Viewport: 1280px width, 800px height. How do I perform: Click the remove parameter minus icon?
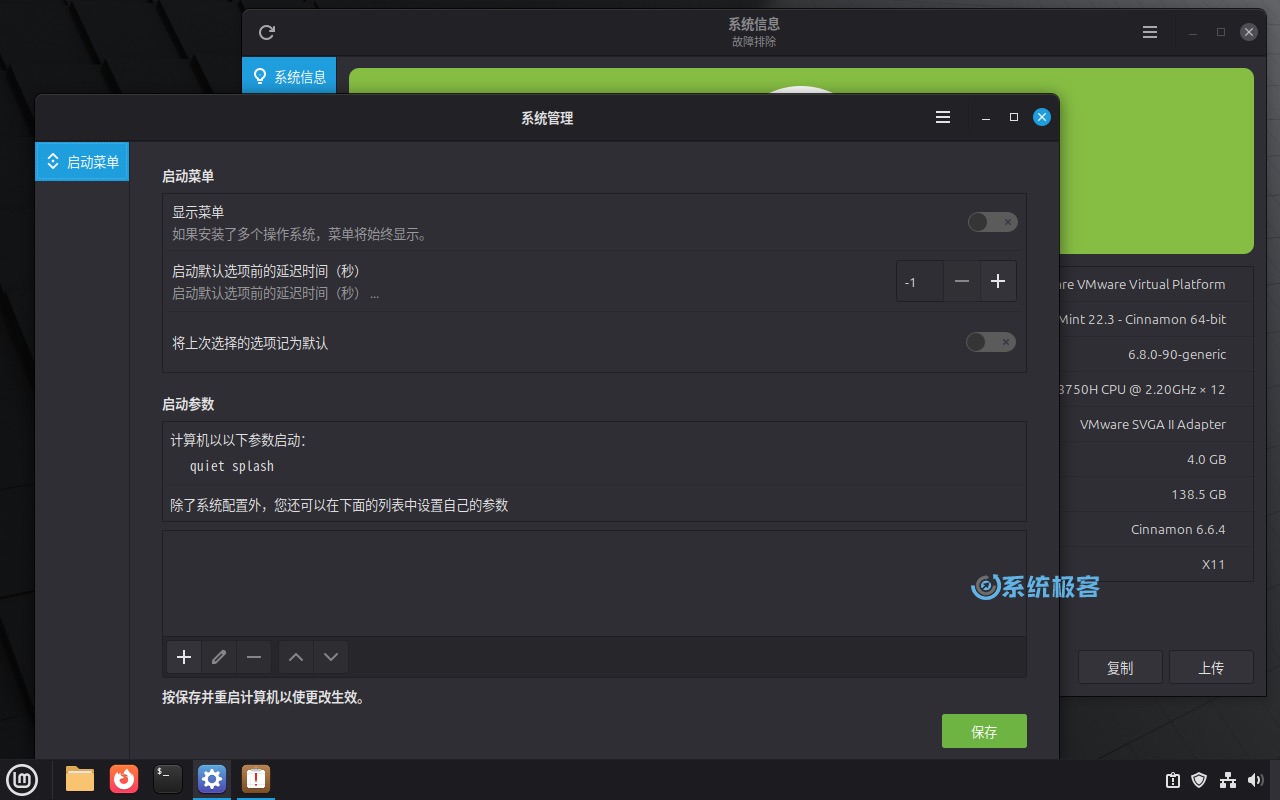click(254, 657)
